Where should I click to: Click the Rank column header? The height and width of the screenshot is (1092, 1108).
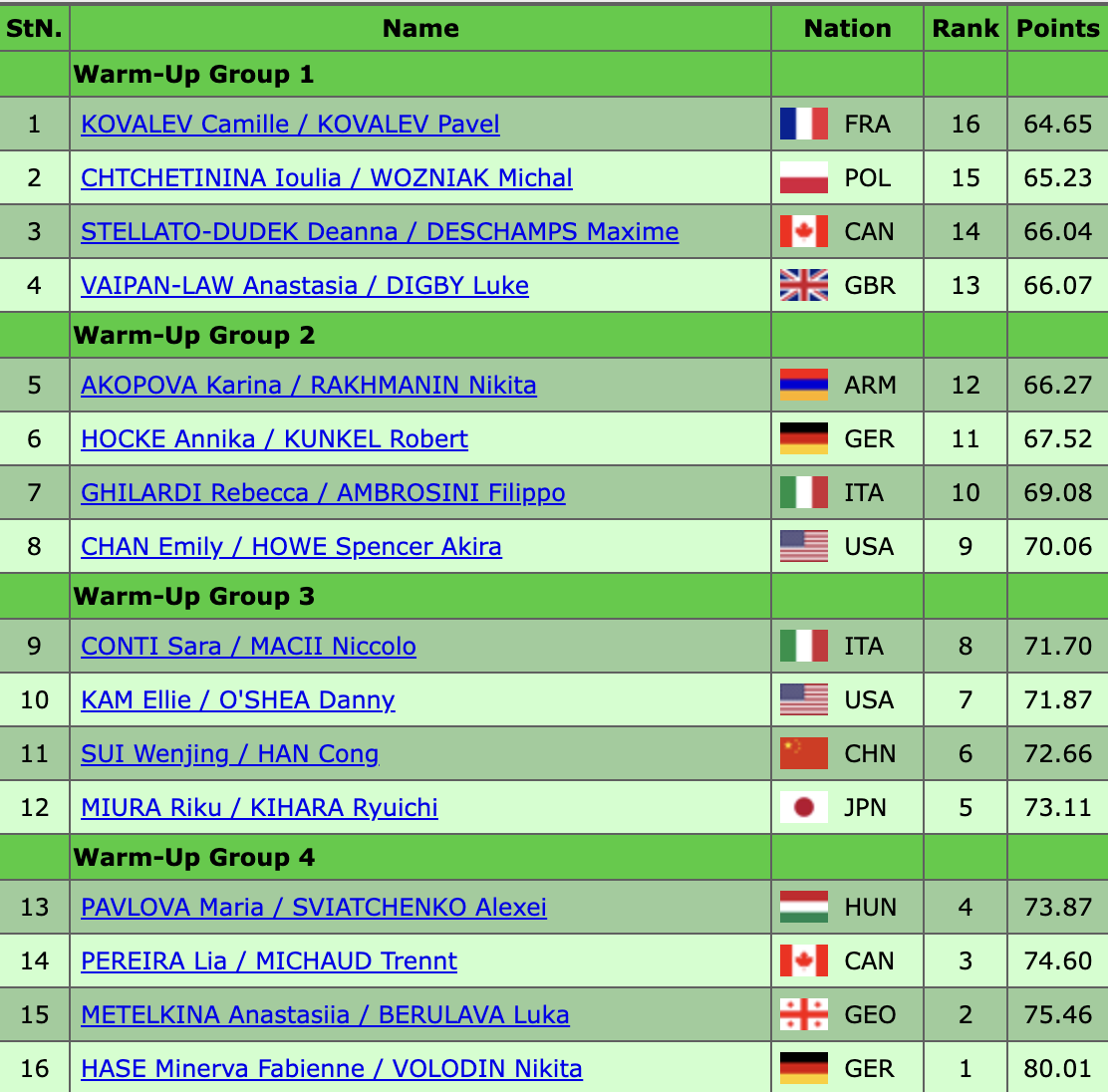click(965, 29)
